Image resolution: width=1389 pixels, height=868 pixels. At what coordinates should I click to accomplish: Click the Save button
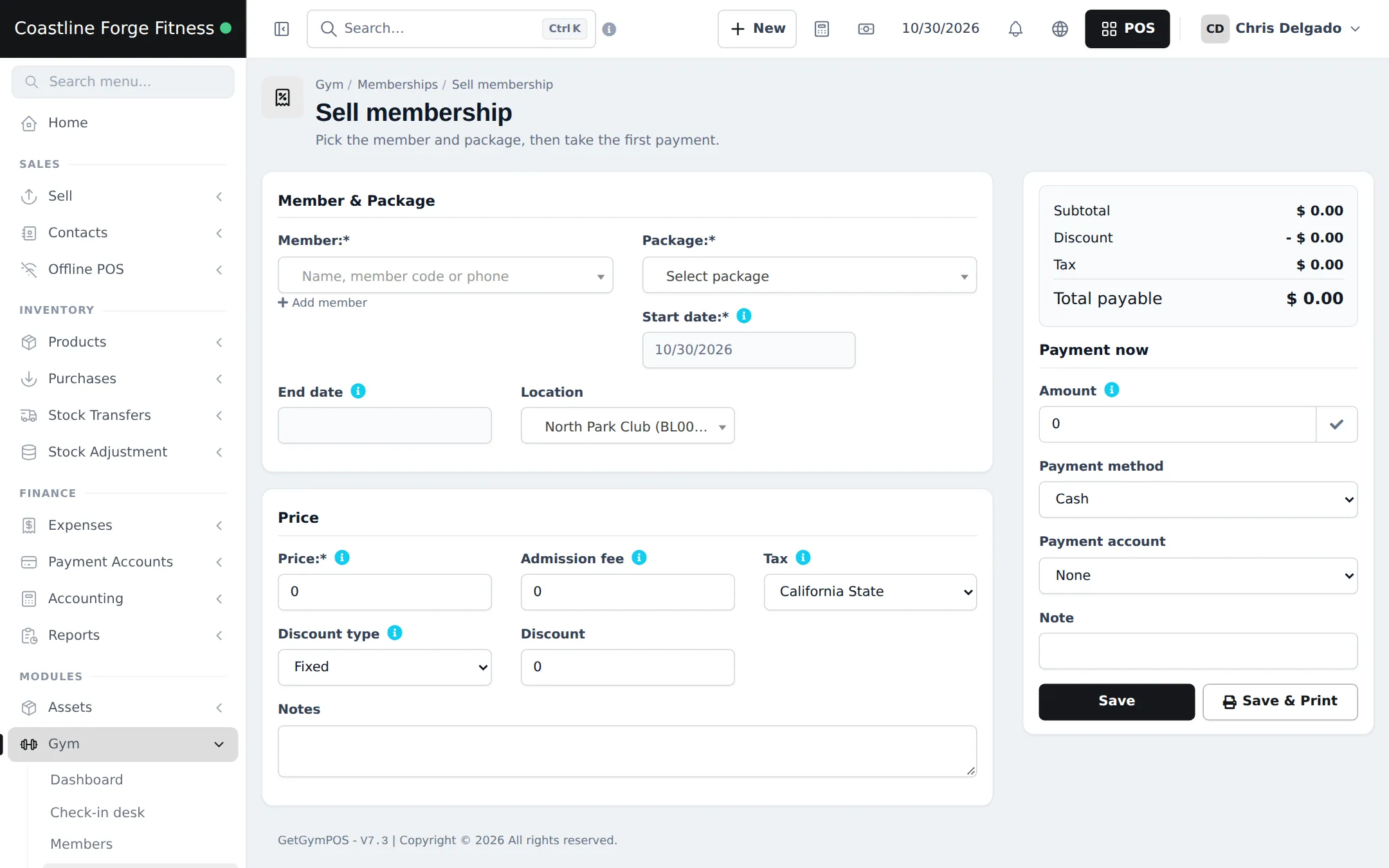(x=1116, y=701)
